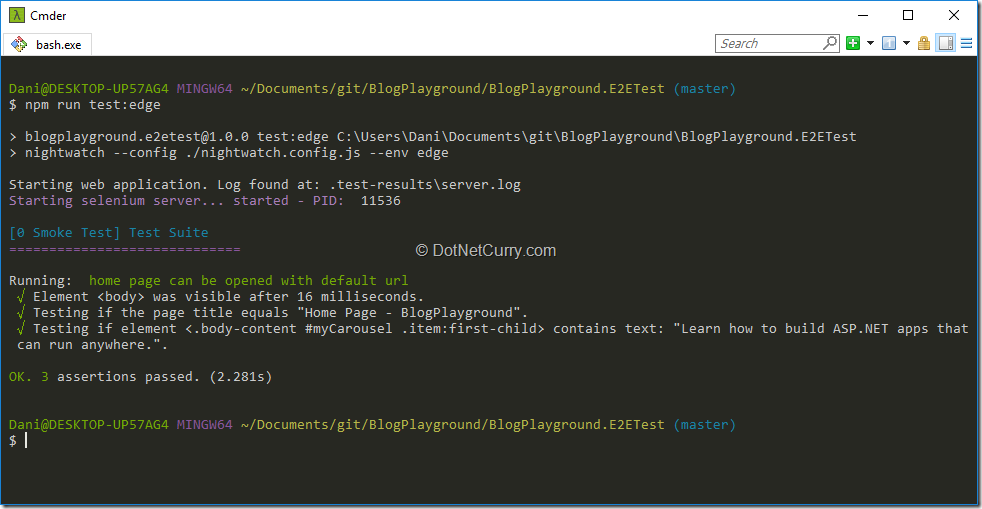Toggle the lock console padlock icon

point(924,43)
